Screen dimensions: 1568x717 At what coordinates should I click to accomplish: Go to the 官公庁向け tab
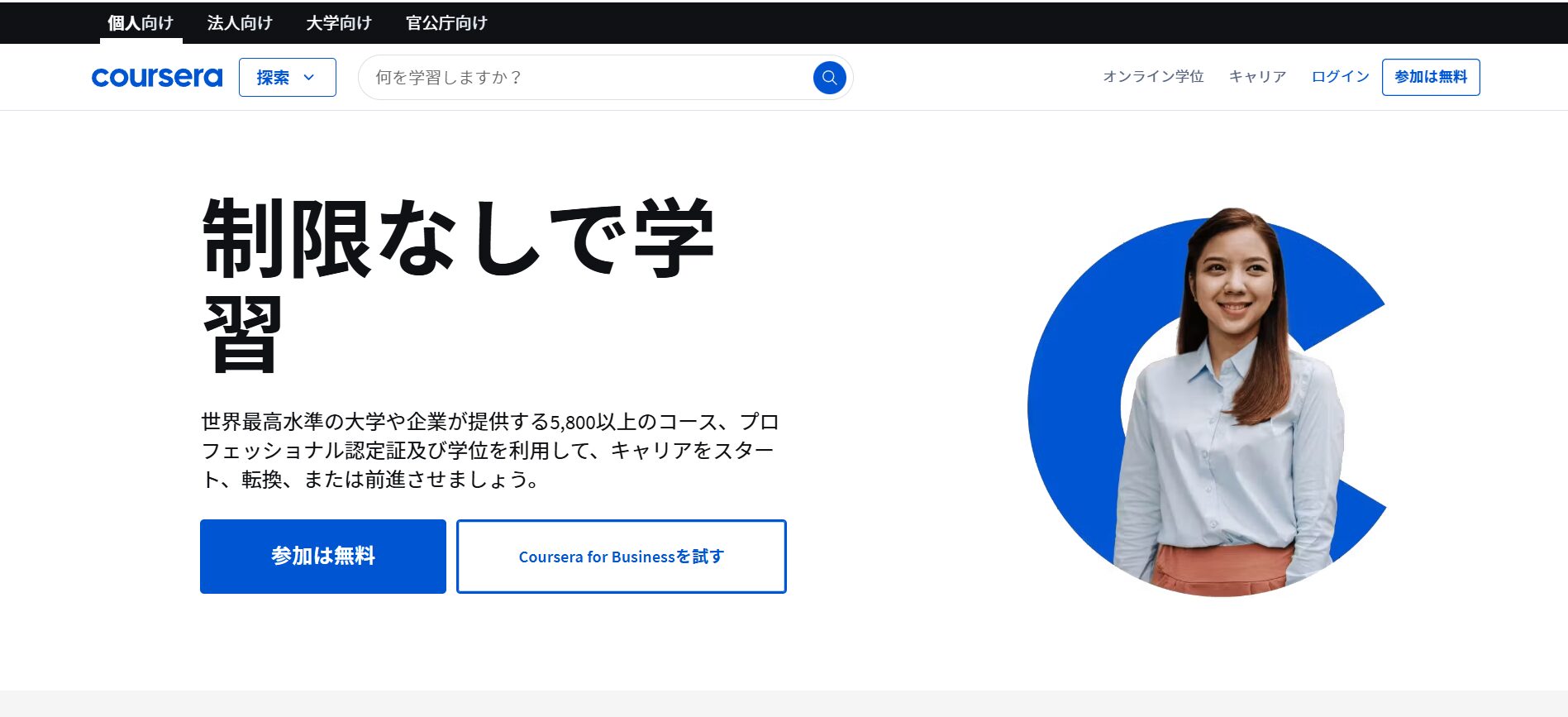coord(446,23)
